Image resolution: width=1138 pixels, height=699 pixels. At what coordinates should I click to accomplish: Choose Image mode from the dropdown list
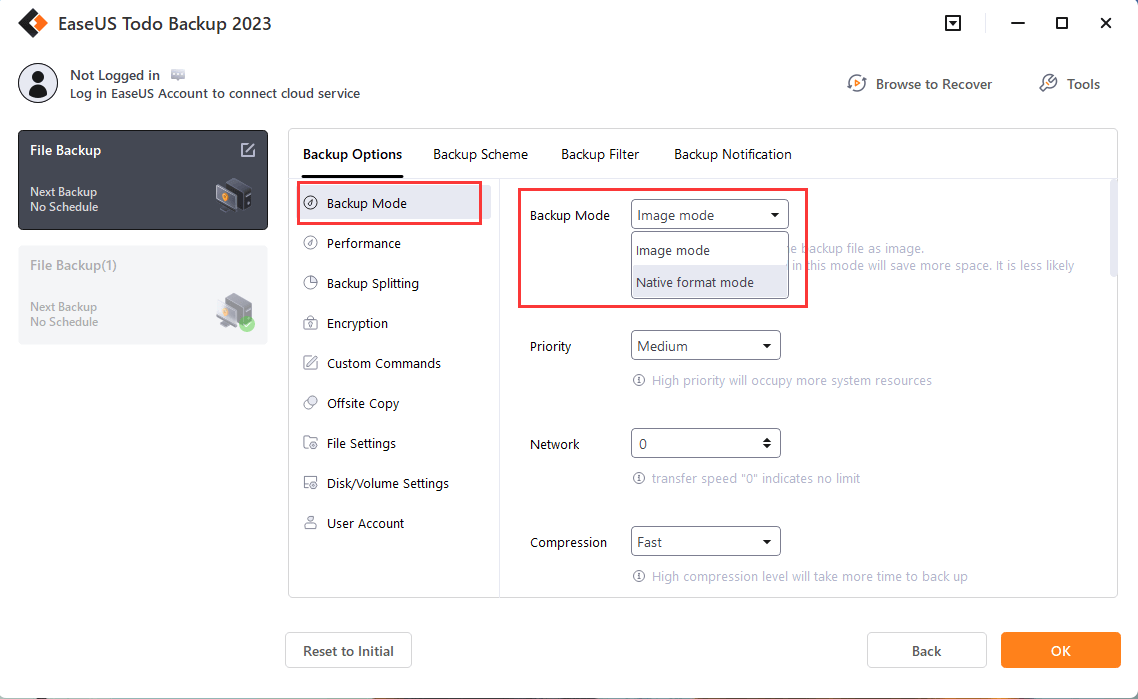709,250
